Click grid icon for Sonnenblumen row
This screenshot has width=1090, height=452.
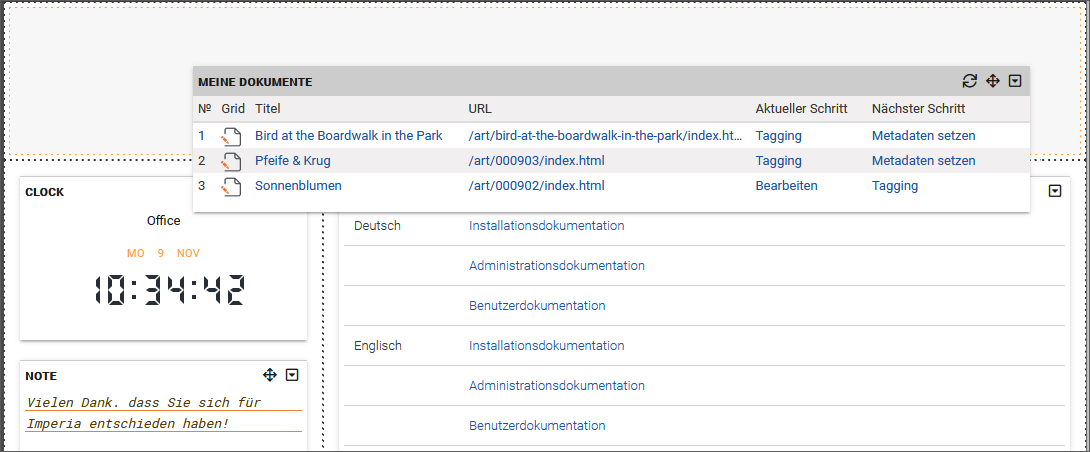point(231,186)
